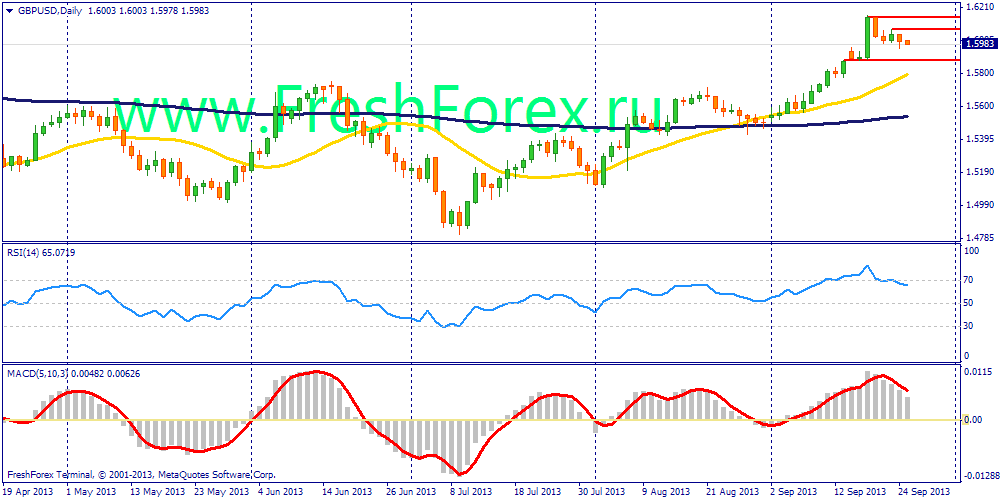Click the deepest MACD histogram bar in July
1000x500 pixels.
[x=460, y=447]
